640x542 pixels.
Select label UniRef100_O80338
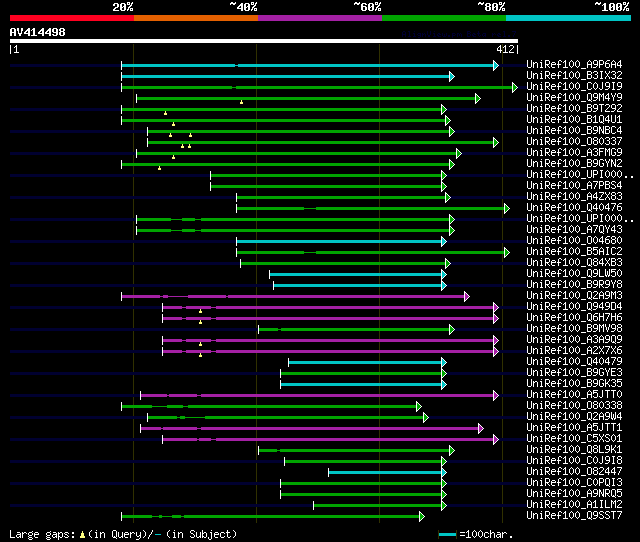574,406
